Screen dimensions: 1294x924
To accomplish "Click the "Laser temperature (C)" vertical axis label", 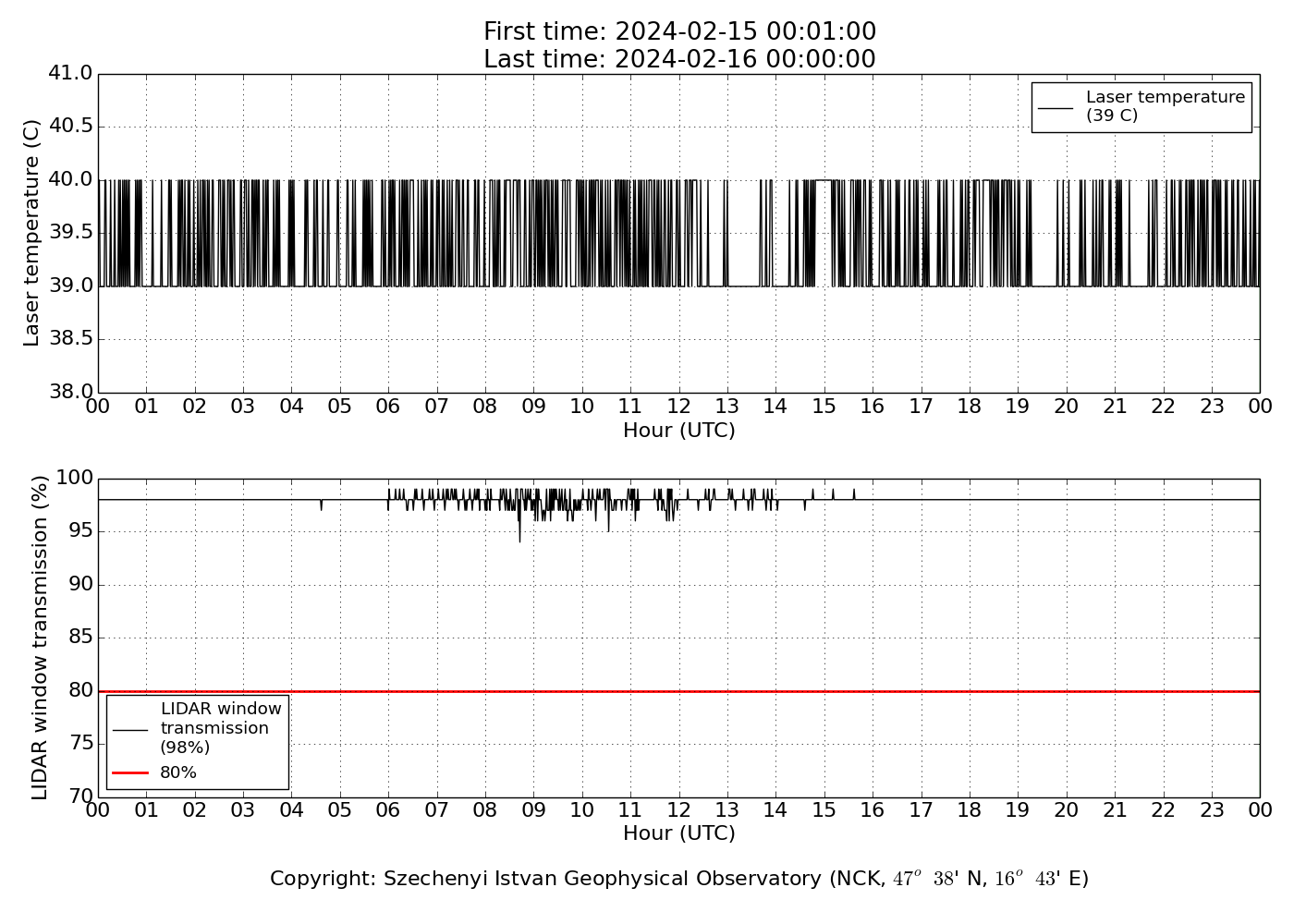I will click(32, 233).
